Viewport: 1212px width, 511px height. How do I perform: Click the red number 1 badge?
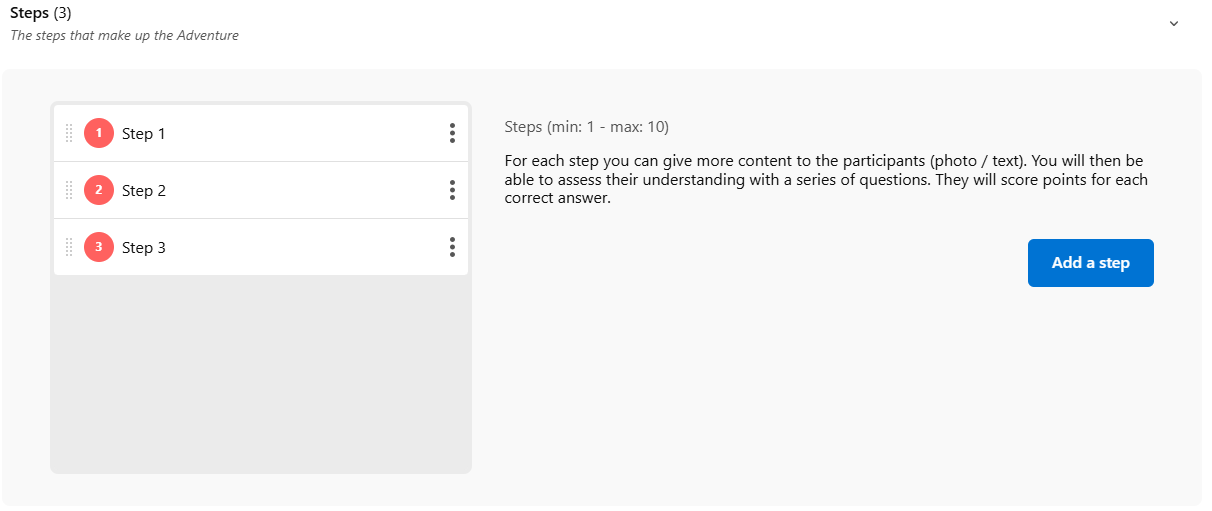coord(99,133)
